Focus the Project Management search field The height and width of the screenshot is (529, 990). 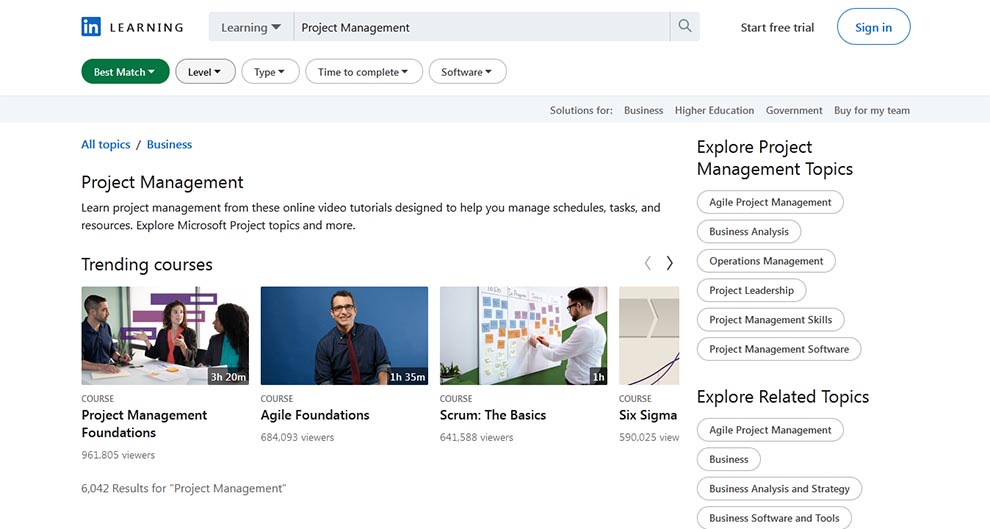(x=482, y=27)
